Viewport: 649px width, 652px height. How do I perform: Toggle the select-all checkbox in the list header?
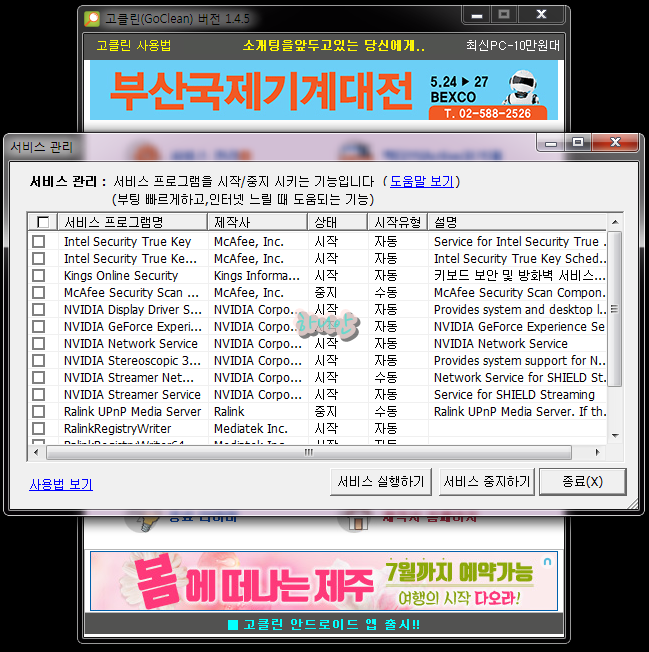click(x=43, y=222)
